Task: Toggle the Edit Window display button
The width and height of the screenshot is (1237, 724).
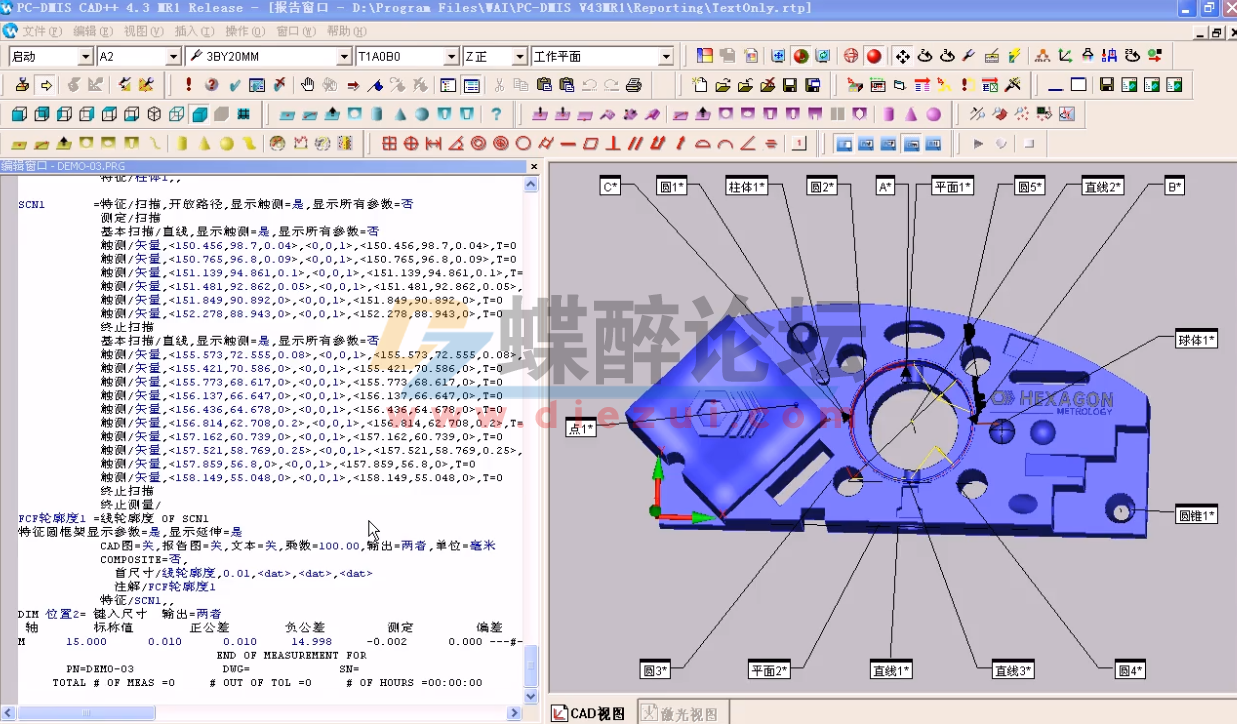Action: 843,143
